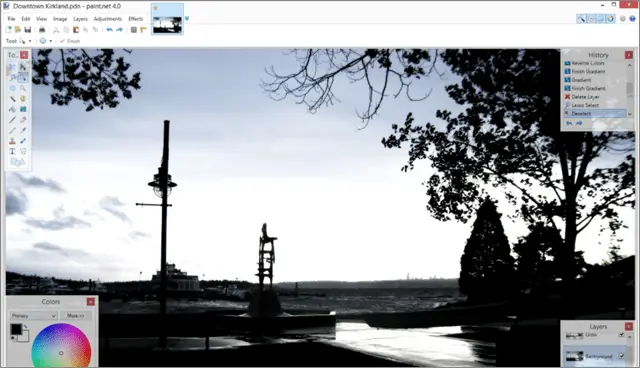Image resolution: width=640 pixels, height=368 pixels.
Task: Toggle the Colors window icon at top right
Action: click(611, 19)
